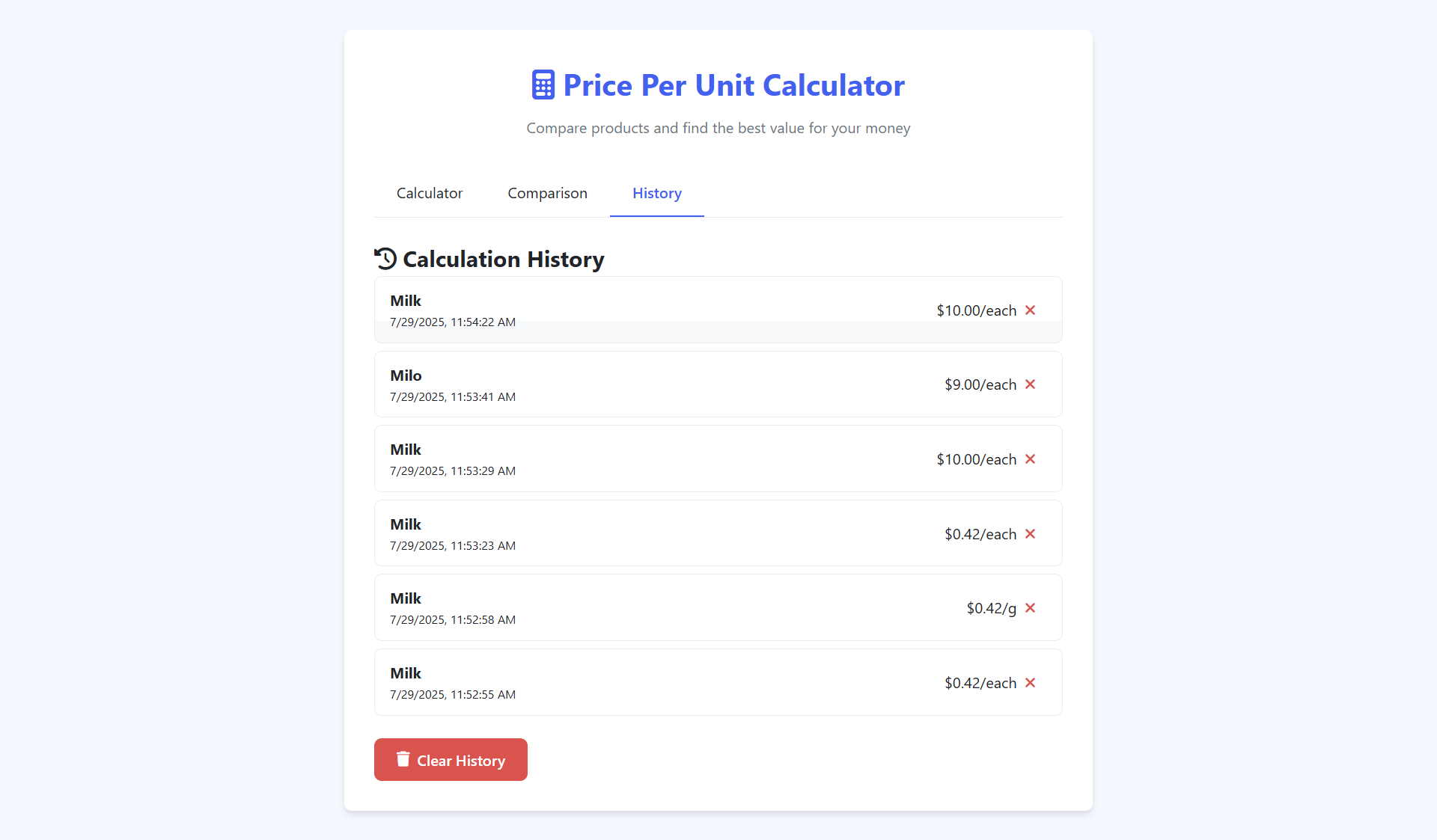Click the calculator icon in the title

pyautogui.click(x=543, y=85)
